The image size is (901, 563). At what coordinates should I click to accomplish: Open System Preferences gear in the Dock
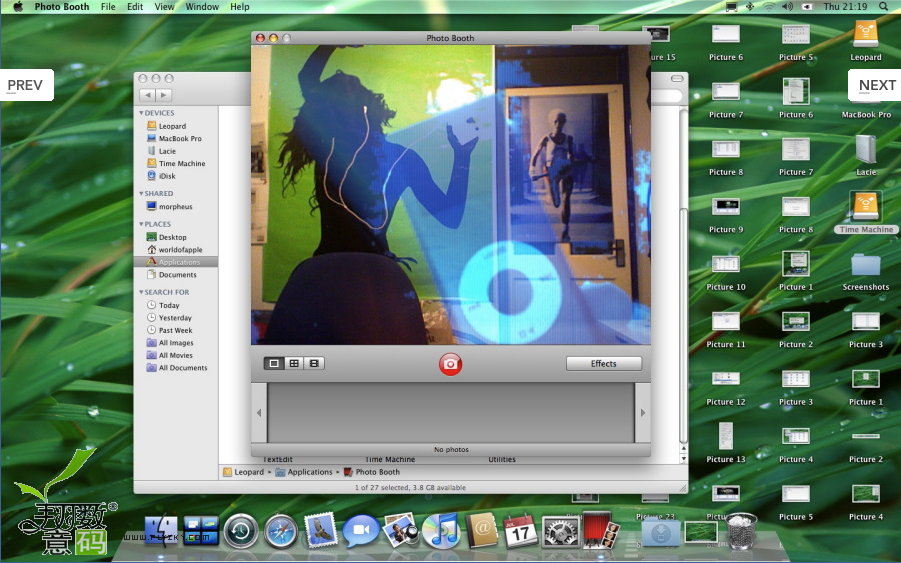[560, 531]
